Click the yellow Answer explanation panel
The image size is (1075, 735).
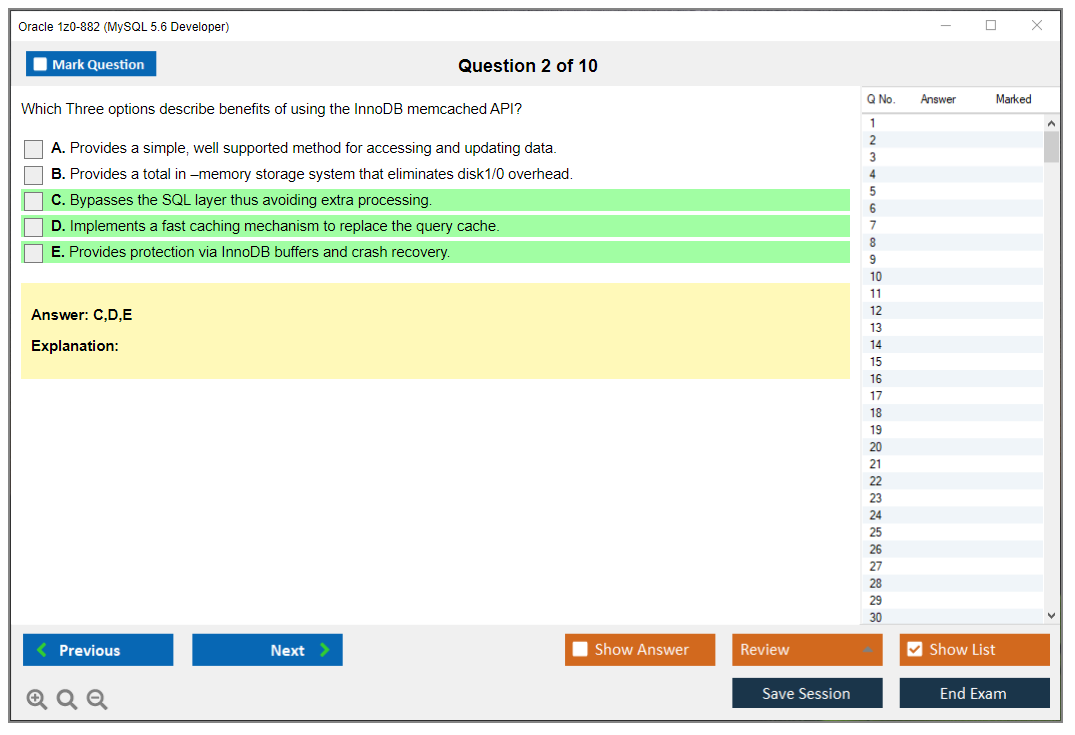[x=435, y=330]
